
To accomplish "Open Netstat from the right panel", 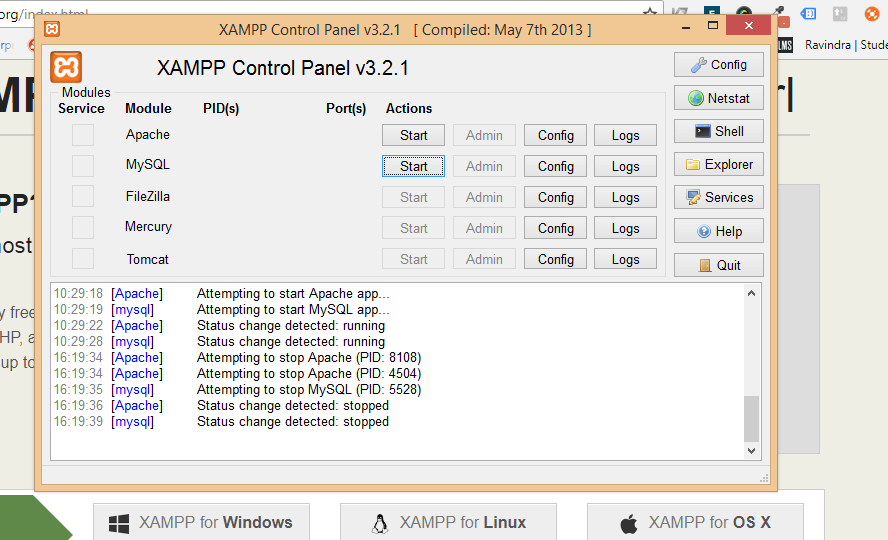I will (x=719, y=98).
